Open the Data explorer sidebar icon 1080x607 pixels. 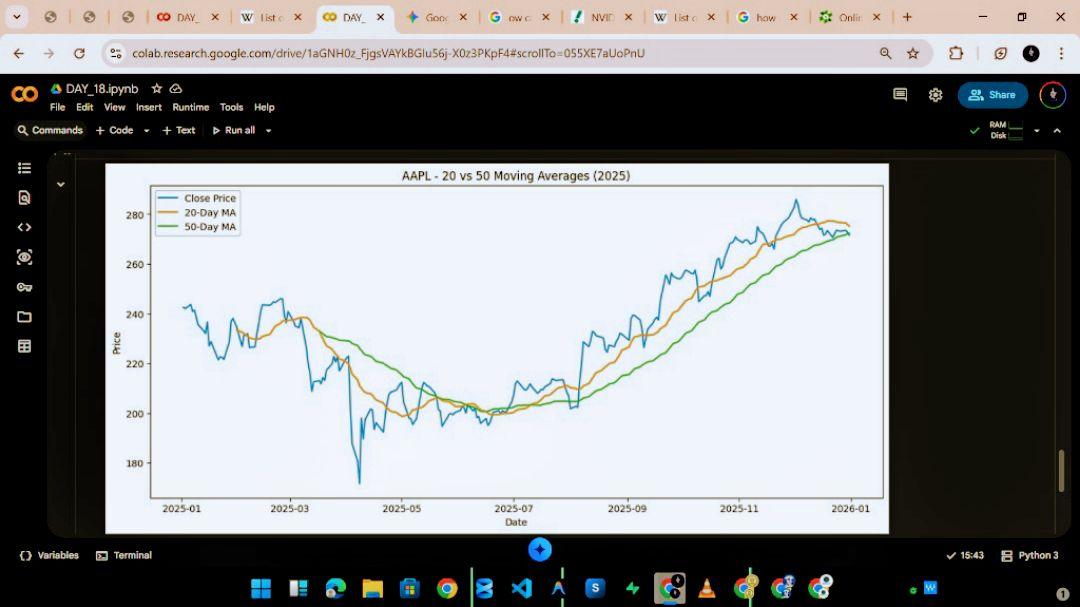(24, 257)
